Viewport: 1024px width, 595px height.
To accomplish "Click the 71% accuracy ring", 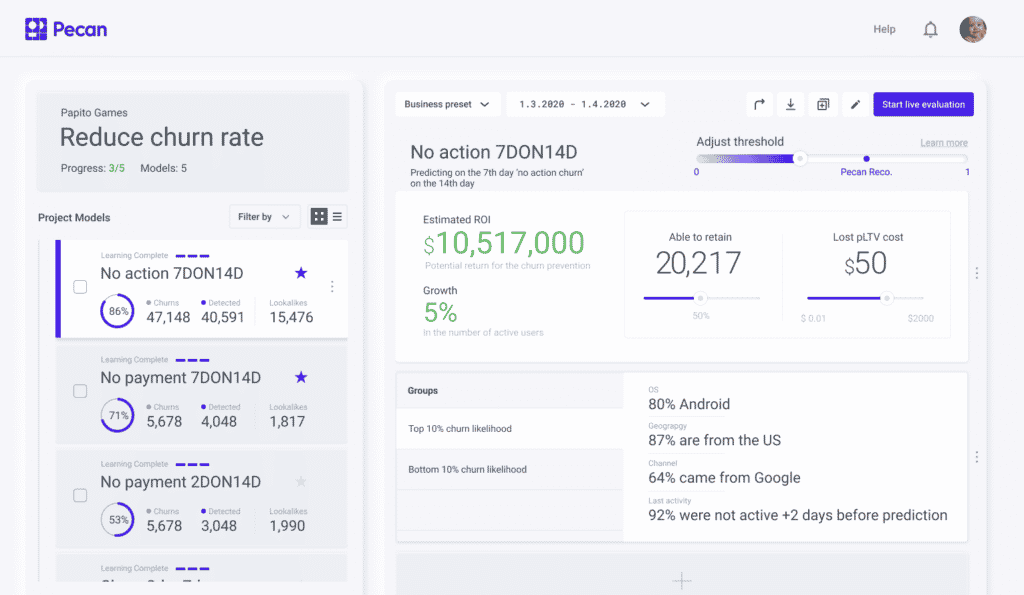I will 118,415.
